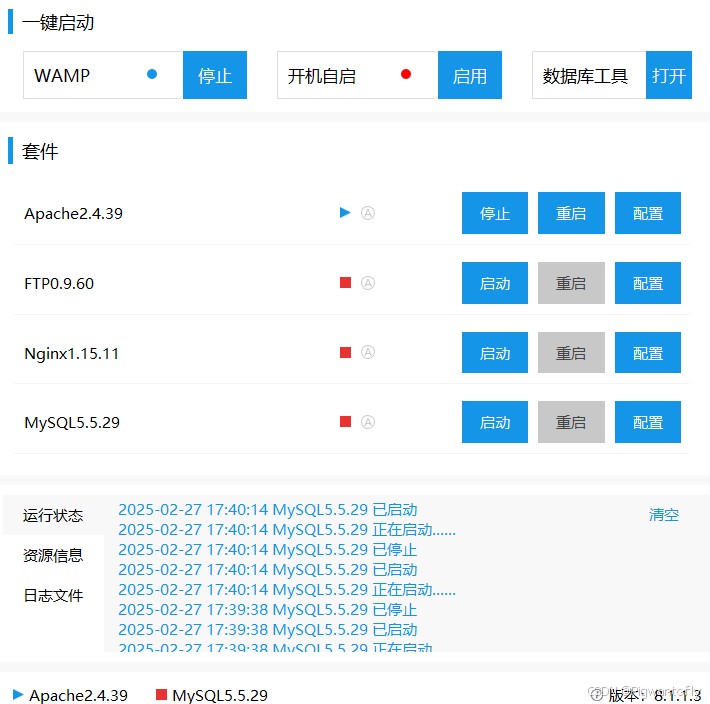This screenshot has width=710, height=704.
Task: Toggle Apache2.4.39 auto-start A icon
Action: tap(368, 213)
